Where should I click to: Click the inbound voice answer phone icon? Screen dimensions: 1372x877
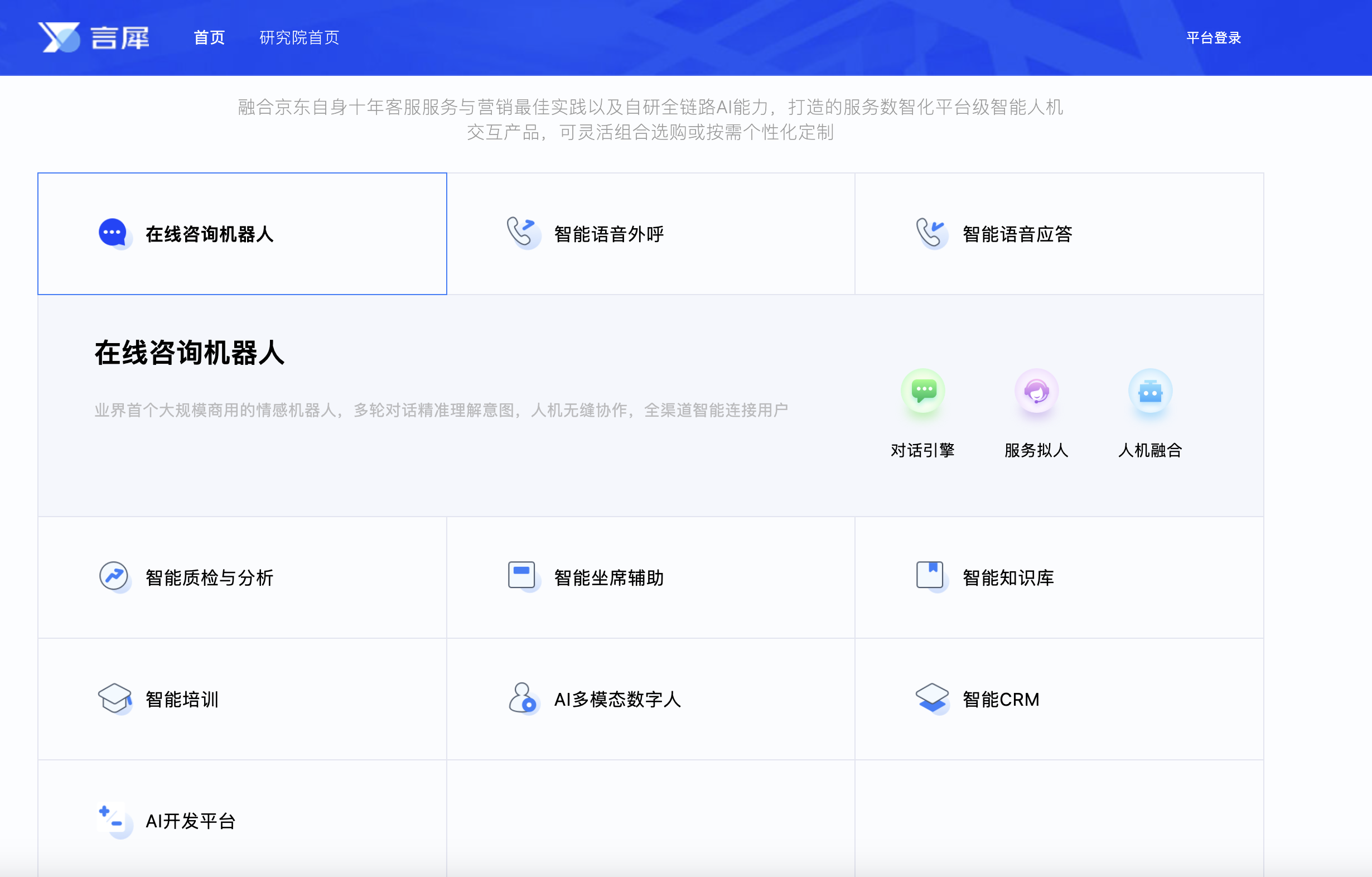931,234
